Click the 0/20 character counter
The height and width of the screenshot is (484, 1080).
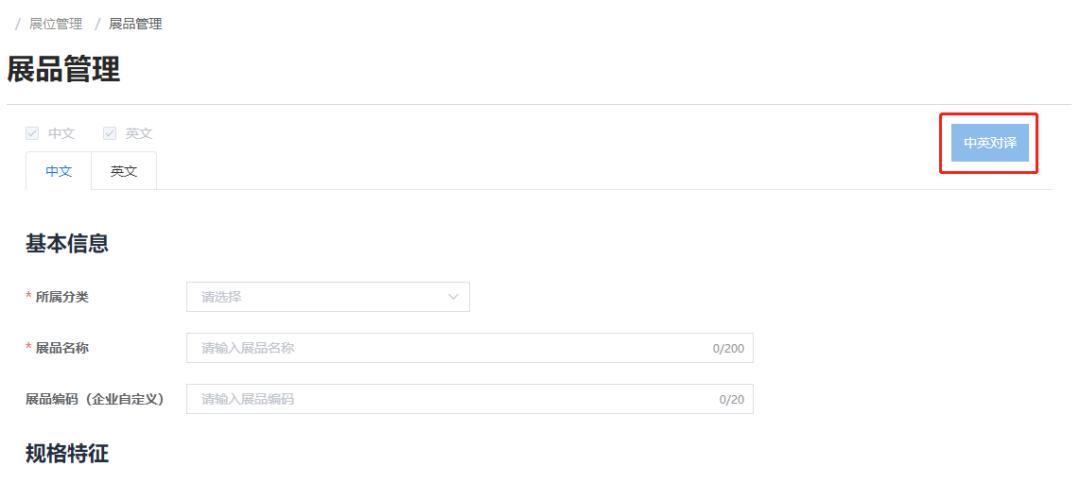coord(730,400)
